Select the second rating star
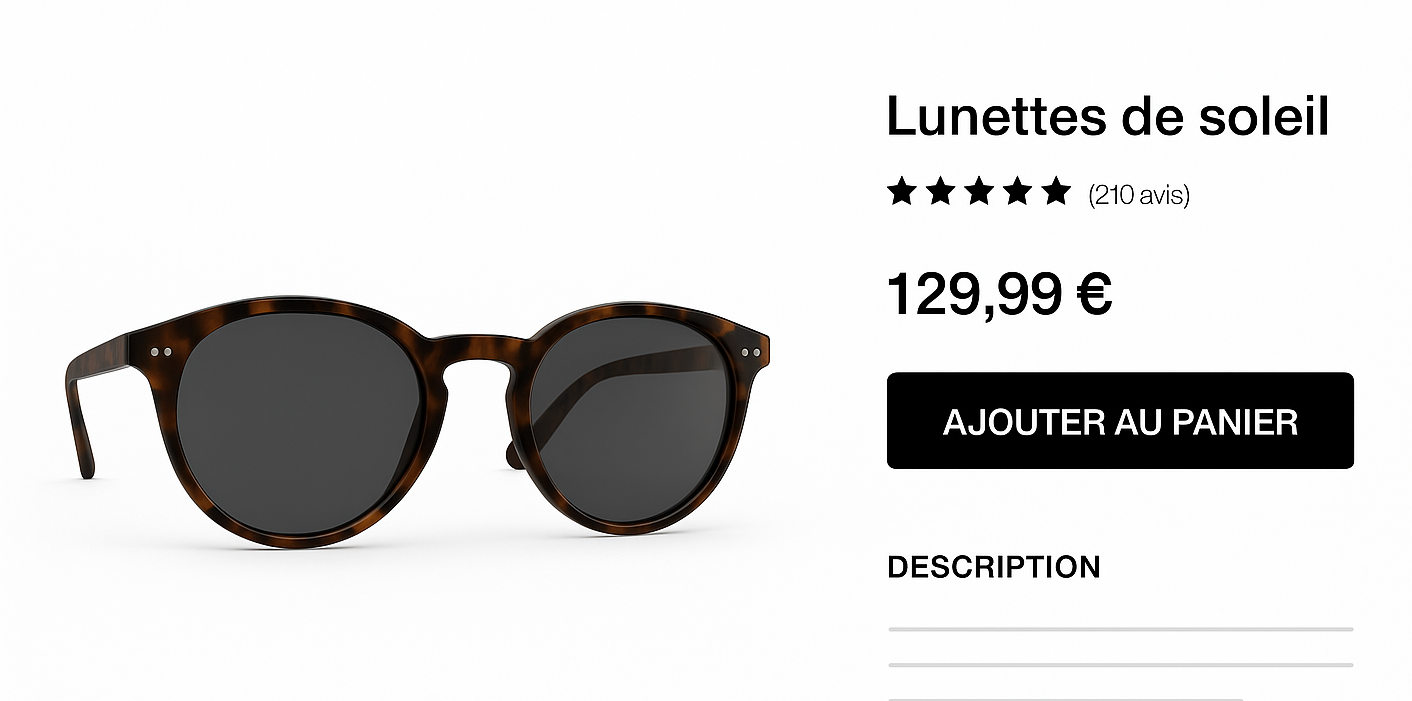 (940, 191)
